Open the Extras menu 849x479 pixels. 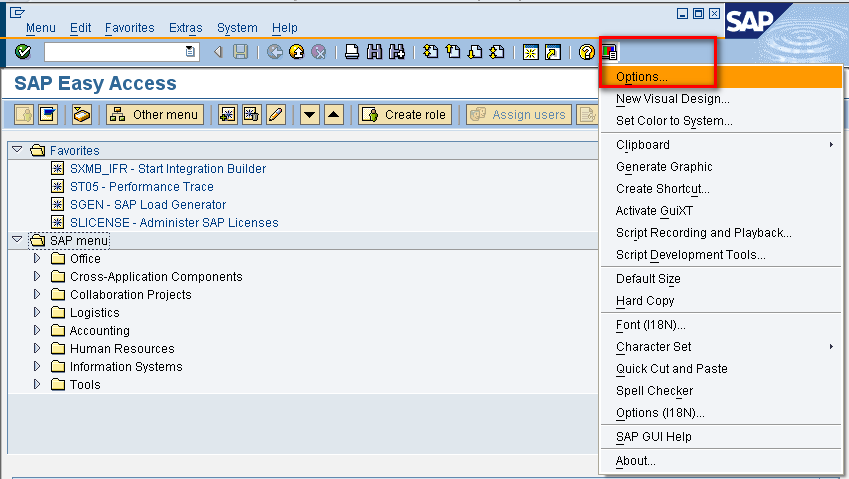[x=185, y=28]
